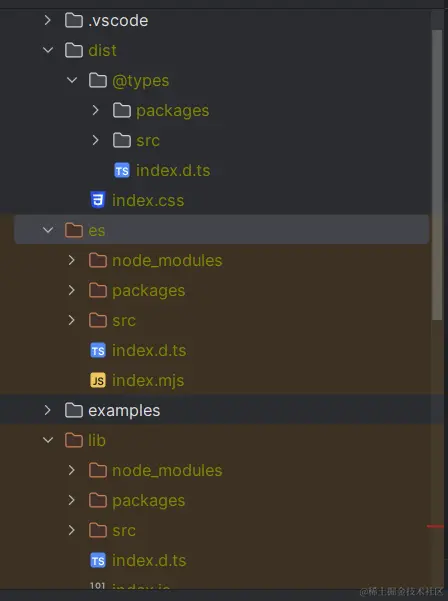The height and width of the screenshot is (601, 448).
Task: Click the CSS icon beside index.css
Action: click(98, 200)
